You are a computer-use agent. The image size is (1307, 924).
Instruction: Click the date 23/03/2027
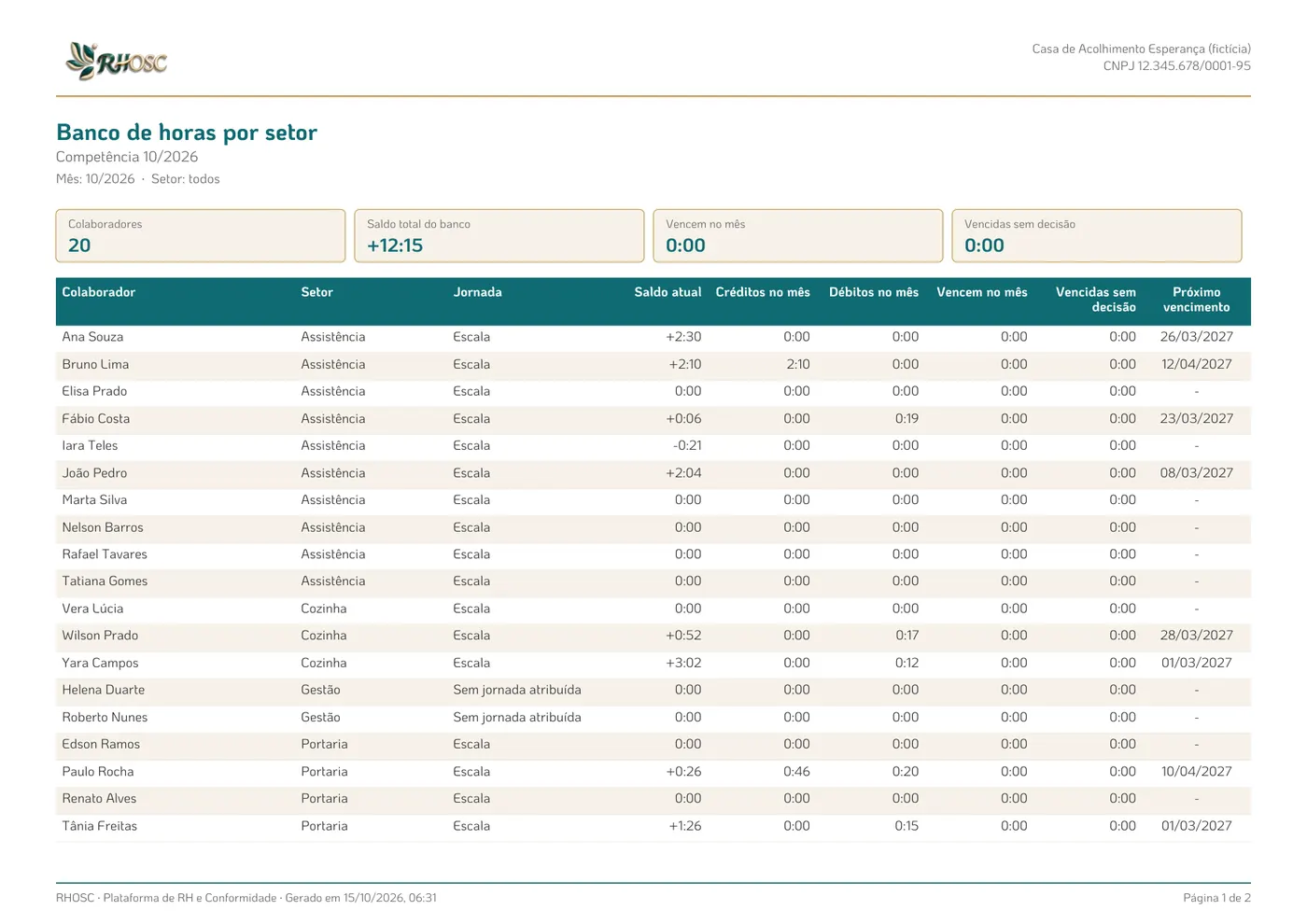point(1197,419)
